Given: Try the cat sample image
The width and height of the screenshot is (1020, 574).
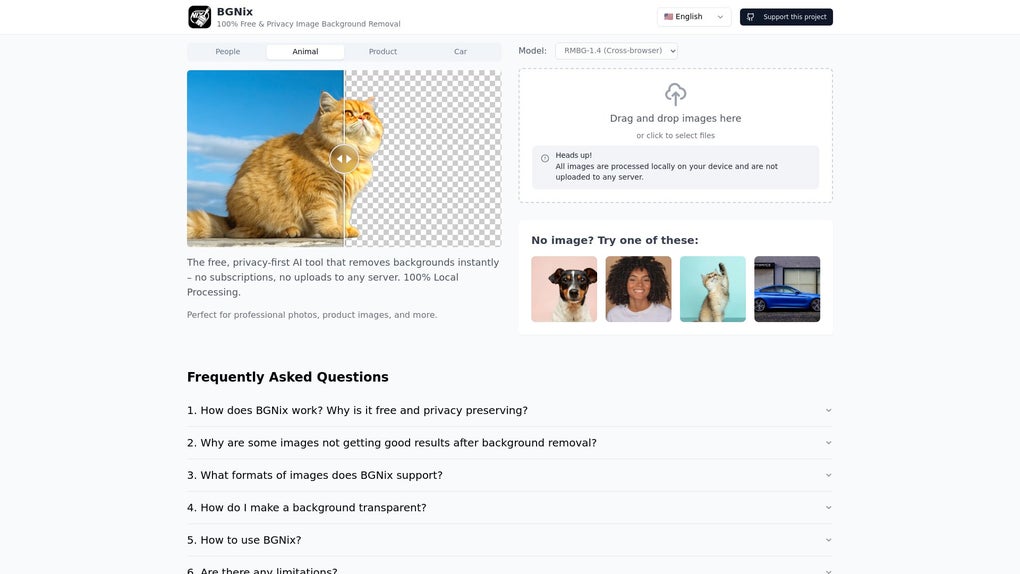Looking at the screenshot, I should point(713,289).
